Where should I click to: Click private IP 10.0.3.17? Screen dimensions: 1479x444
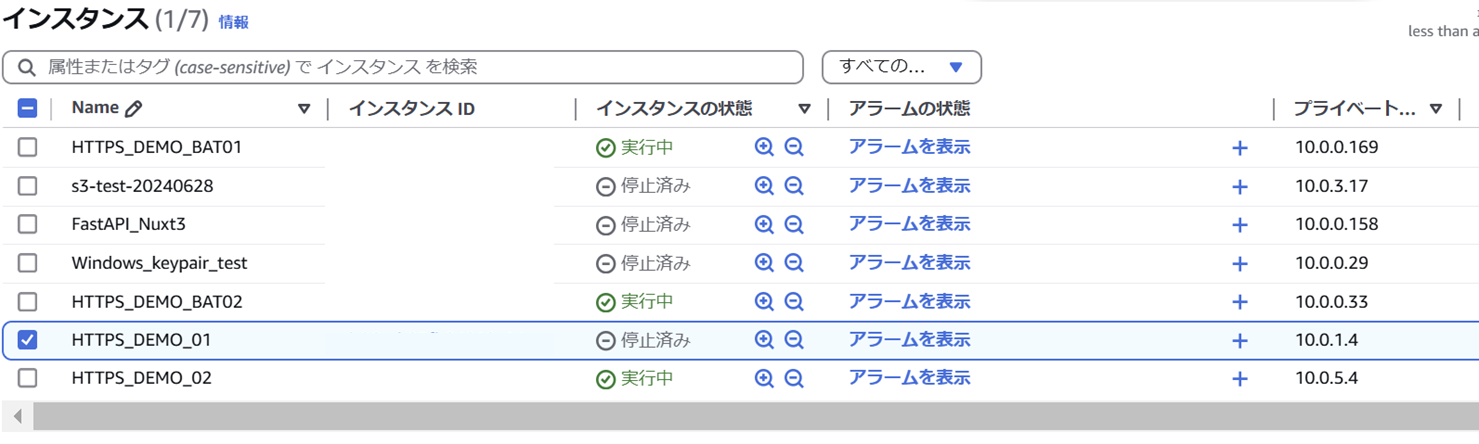[x=1331, y=186]
